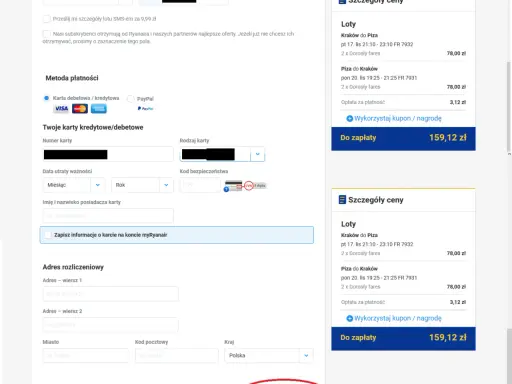Click the Adres rozliczeniowy heading
The width and height of the screenshot is (512, 384).
tap(73, 267)
